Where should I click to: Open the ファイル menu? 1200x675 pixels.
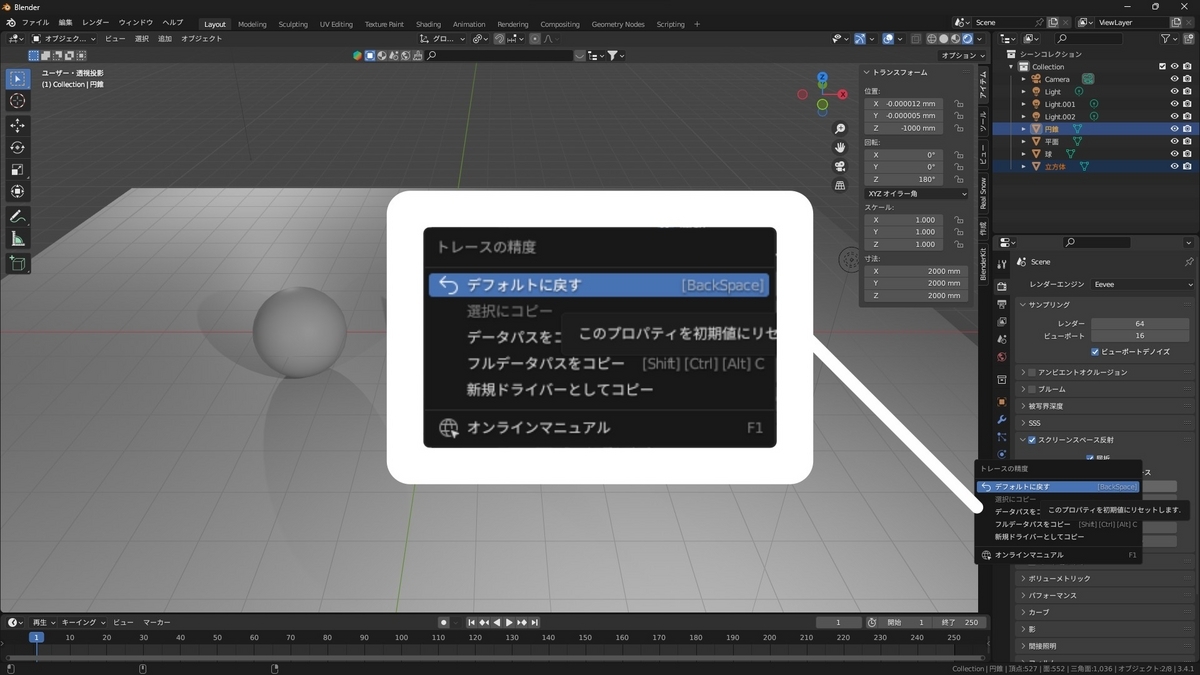(35, 23)
